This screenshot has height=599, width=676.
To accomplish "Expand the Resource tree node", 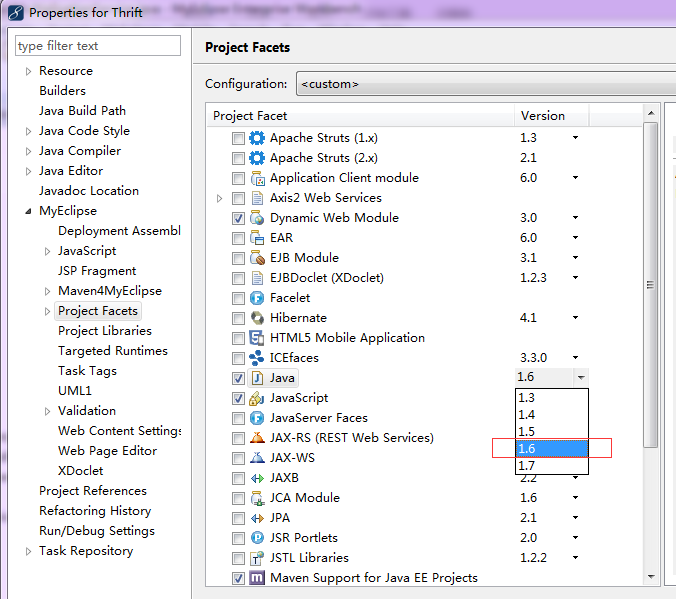I will (x=28, y=71).
